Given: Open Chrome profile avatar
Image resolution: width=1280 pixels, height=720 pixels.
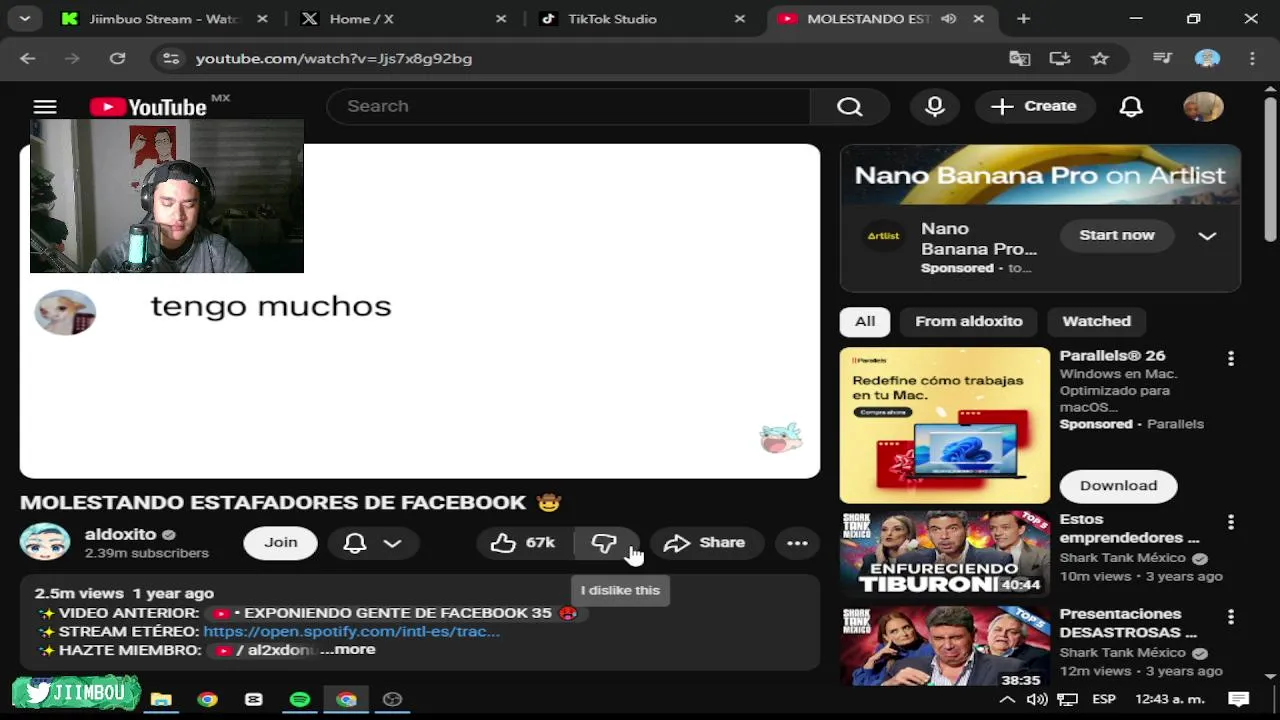Looking at the screenshot, I should (1207, 58).
